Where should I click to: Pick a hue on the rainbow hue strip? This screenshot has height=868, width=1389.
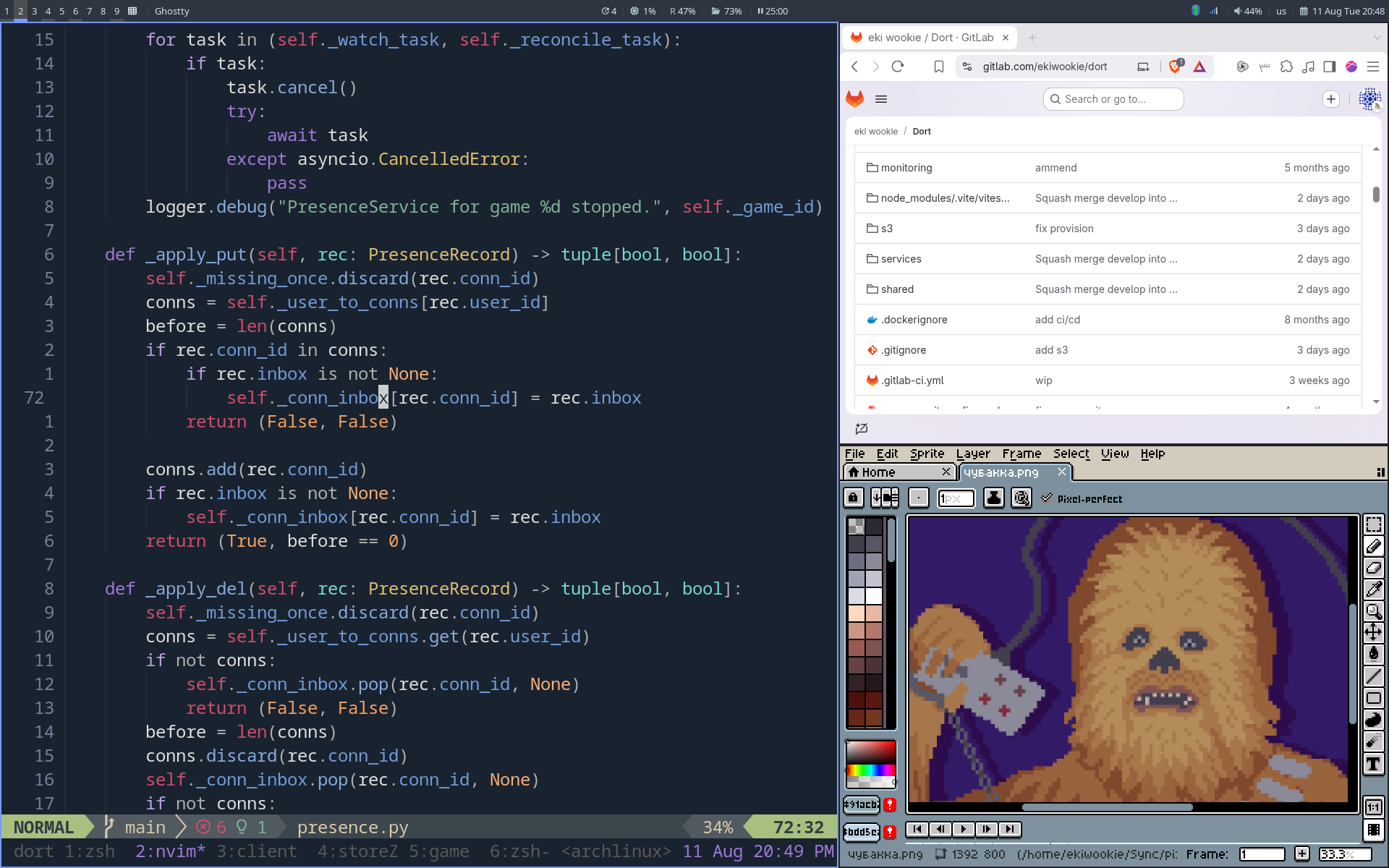pos(871,771)
